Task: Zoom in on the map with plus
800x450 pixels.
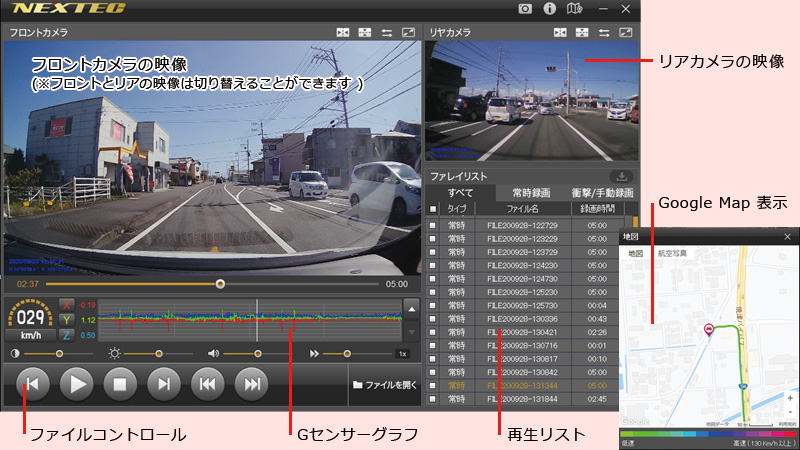Action: pos(790,398)
